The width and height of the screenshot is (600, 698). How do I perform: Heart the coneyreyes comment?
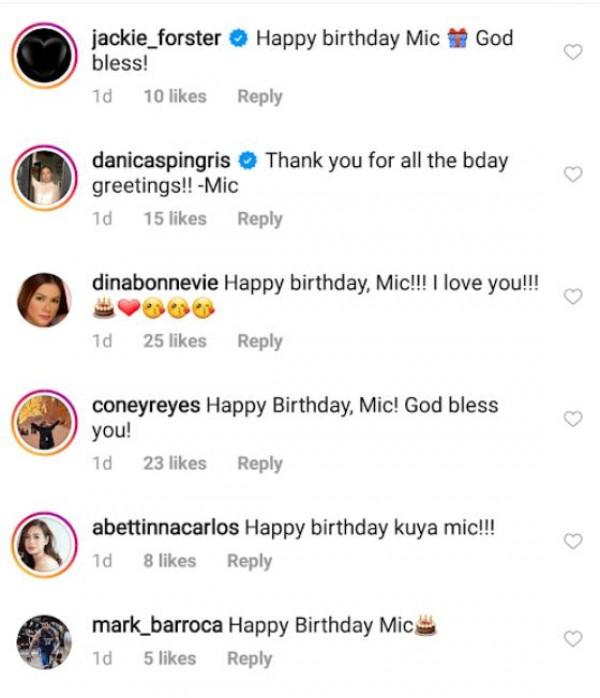[573, 419]
